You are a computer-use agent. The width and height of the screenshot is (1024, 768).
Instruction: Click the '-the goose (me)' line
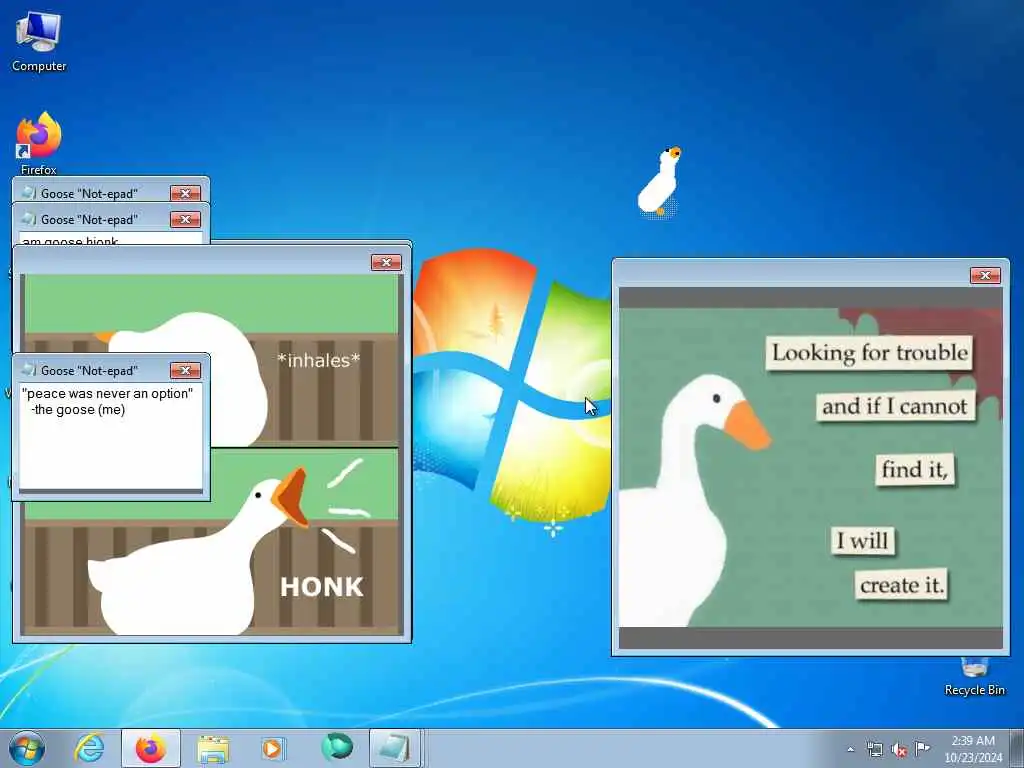[x=78, y=410]
